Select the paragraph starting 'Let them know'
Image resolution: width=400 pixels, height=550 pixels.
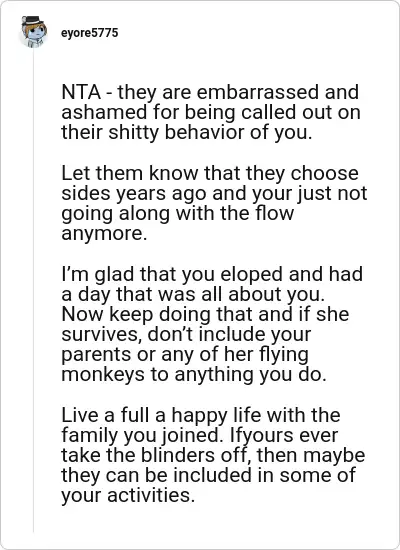pos(214,203)
